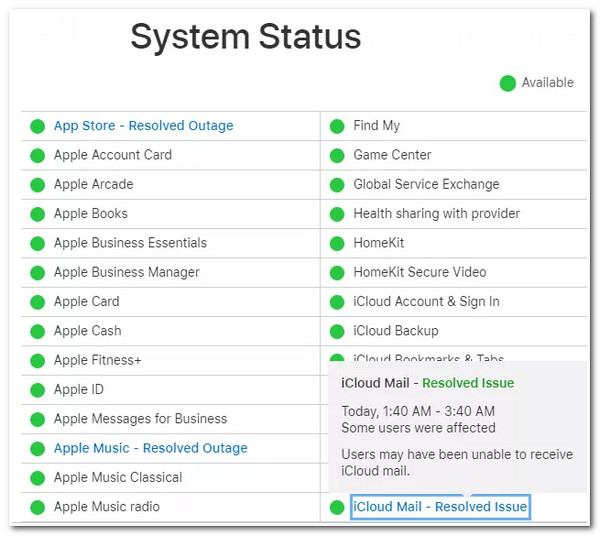
Task: Click green dot beside iCloud Account & Sign In
Action: click(x=337, y=302)
